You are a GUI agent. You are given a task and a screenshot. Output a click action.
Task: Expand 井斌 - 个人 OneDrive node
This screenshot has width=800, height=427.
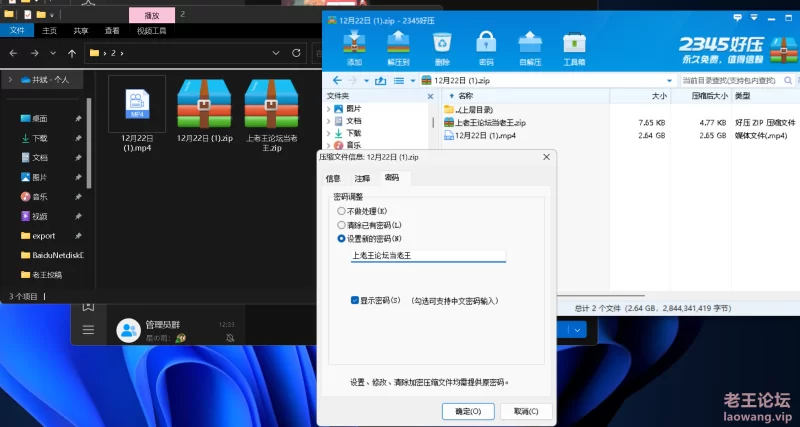[10, 80]
